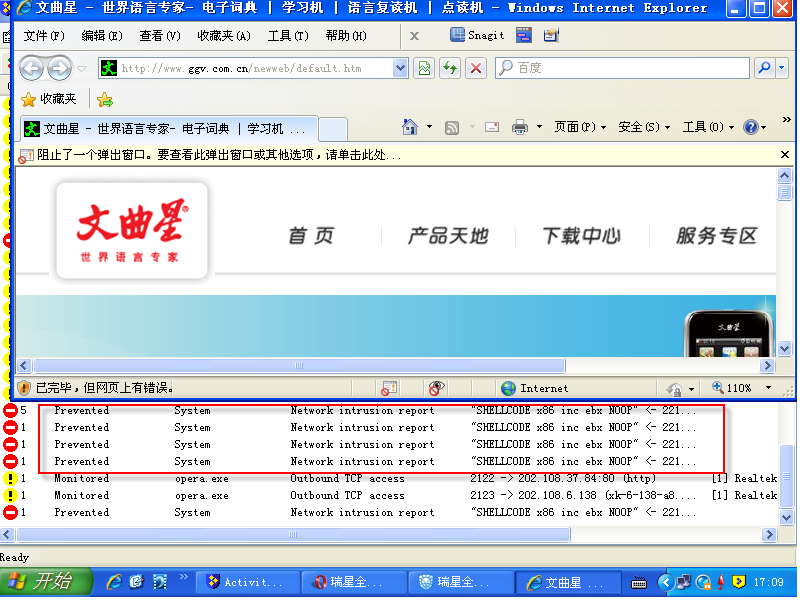Click the add-to-favorites-bar star icon
800x600 pixels.
pos(105,99)
